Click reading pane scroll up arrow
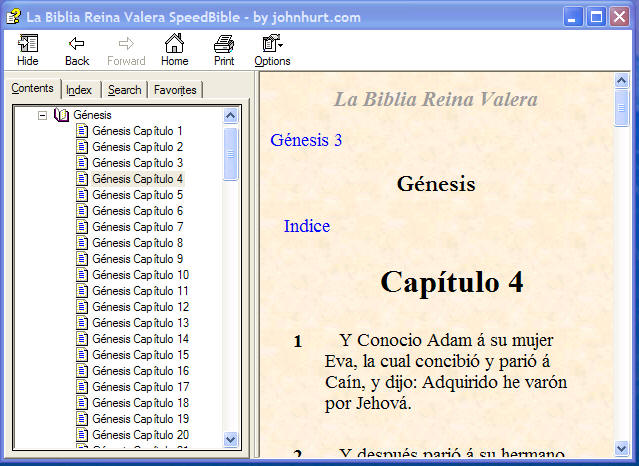 (x=621, y=81)
